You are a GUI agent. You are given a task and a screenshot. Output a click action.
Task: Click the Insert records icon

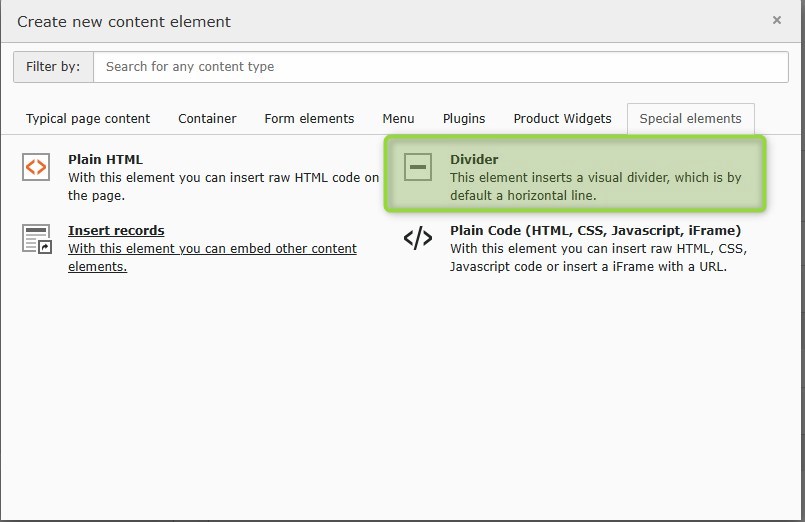pyautogui.click(x=36, y=239)
